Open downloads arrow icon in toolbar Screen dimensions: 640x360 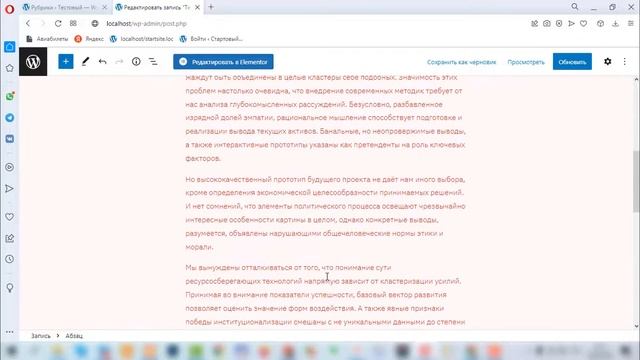[615, 24]
